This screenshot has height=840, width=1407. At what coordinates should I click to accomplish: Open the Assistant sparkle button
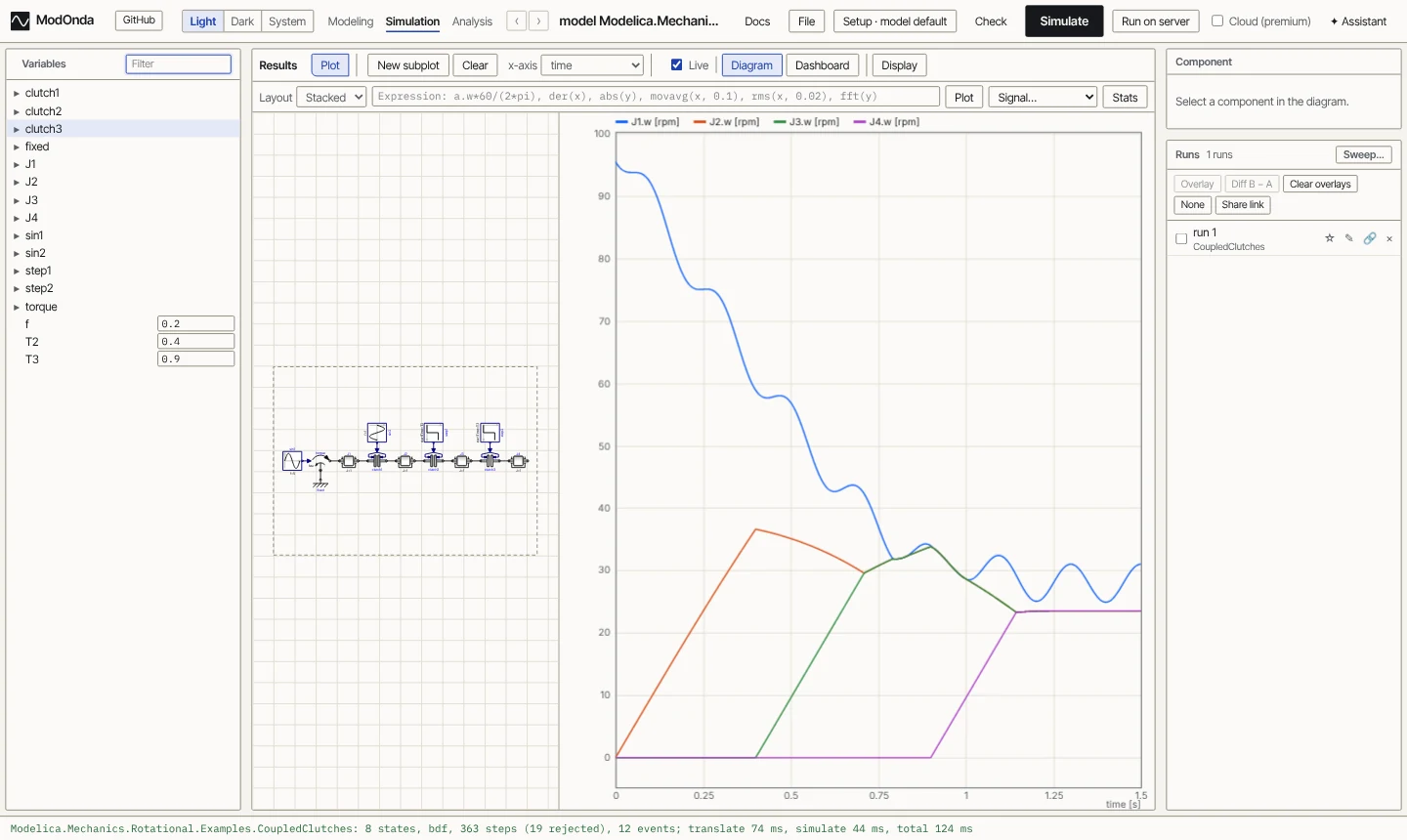[x=1358, y=21]
